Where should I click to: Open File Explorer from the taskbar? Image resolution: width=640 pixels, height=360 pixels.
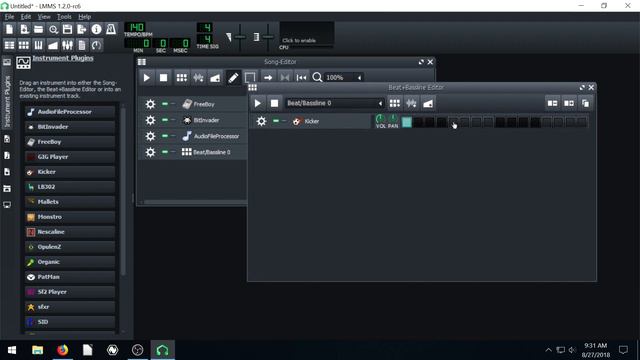click(38, 350)
